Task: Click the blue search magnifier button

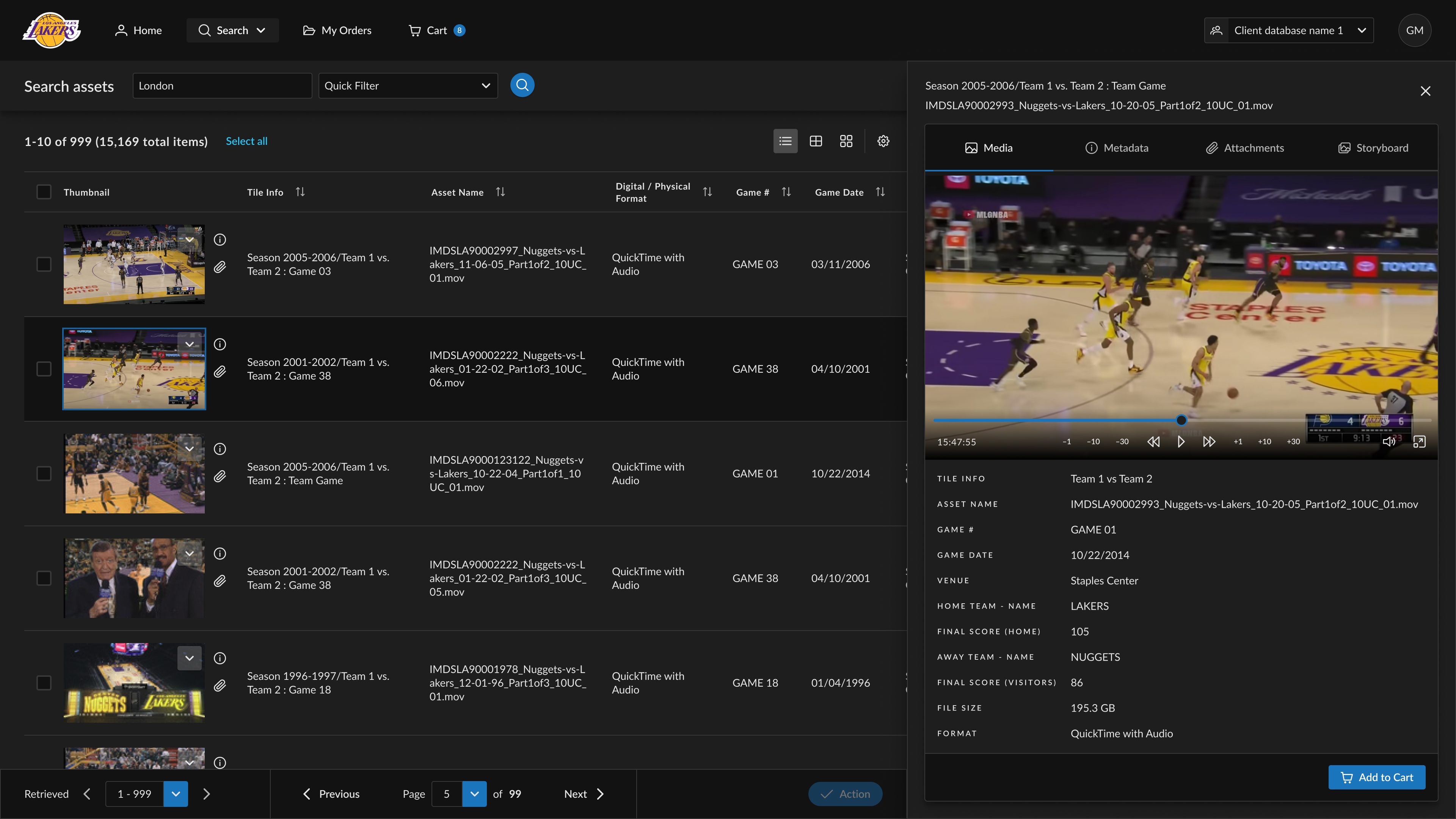Action: pos(522,85)
